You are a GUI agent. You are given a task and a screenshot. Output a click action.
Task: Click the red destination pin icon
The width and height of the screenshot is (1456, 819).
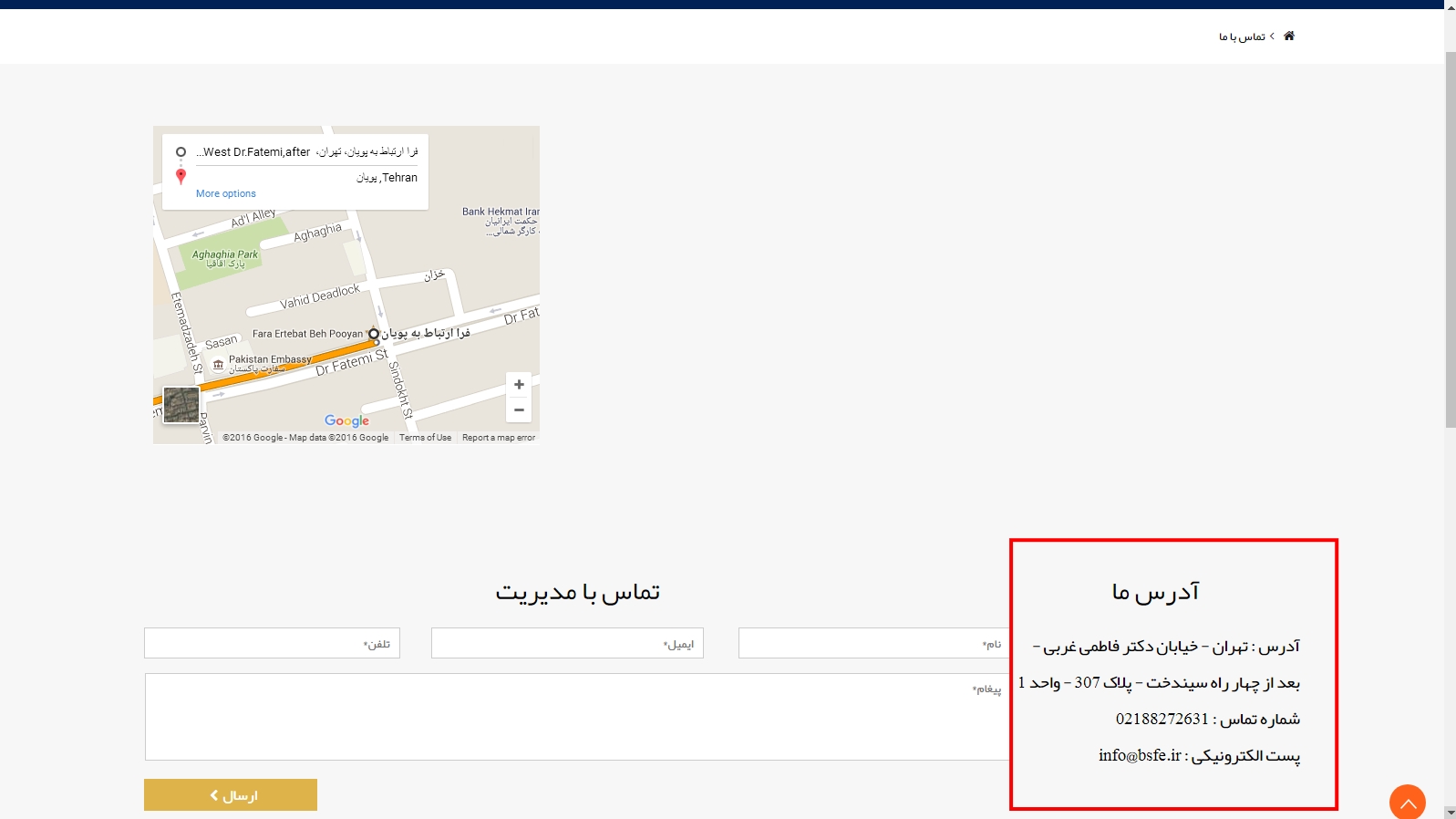point(181,176)
